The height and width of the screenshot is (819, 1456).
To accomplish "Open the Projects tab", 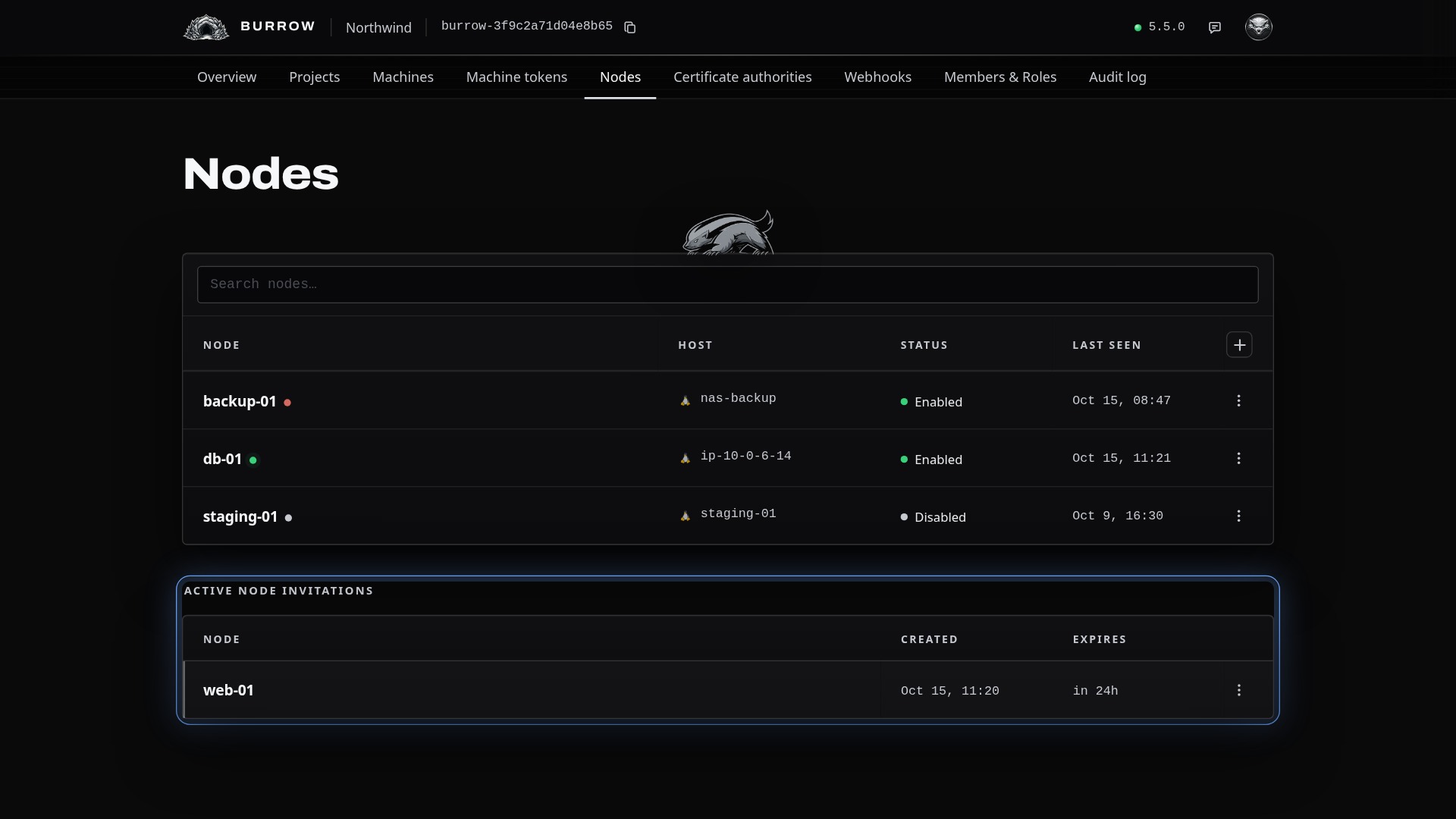I will (x=315, y=77).
